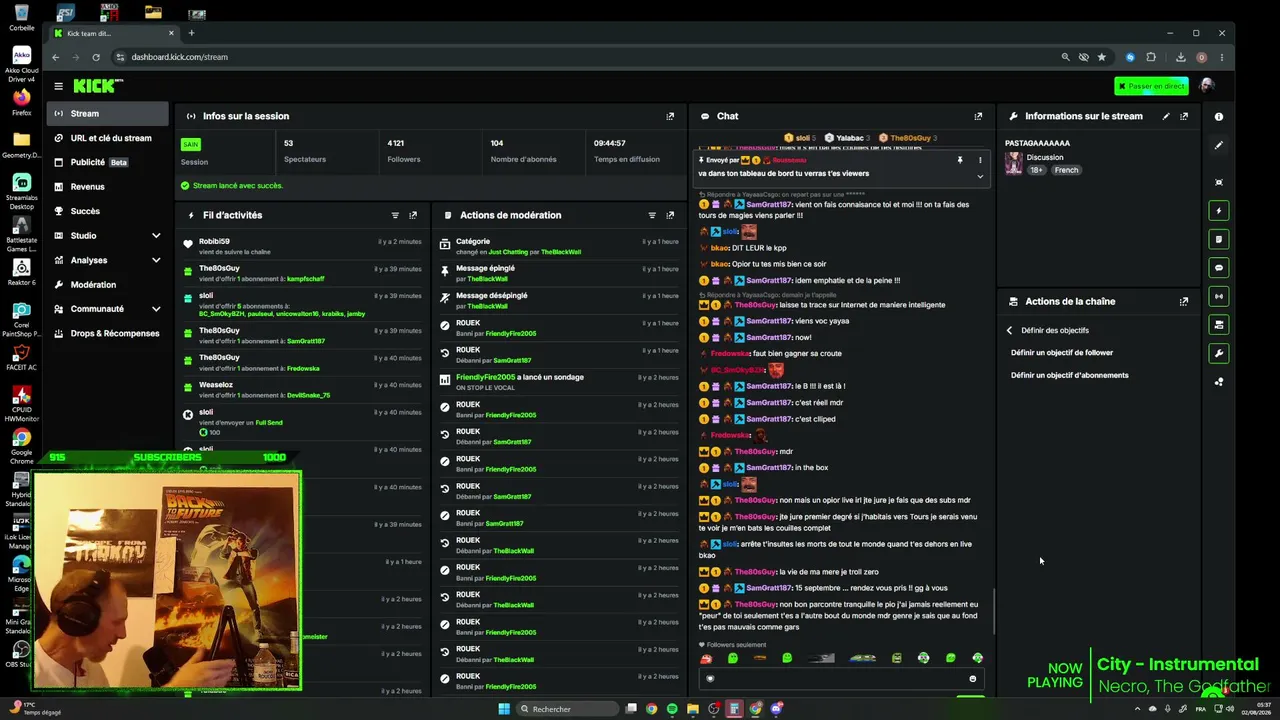
Task: Click the Kick logo
Action: click(x=100, y=86)
